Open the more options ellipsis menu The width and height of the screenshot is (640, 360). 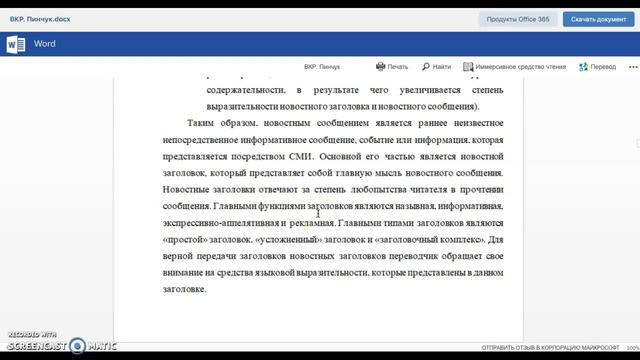633,67
